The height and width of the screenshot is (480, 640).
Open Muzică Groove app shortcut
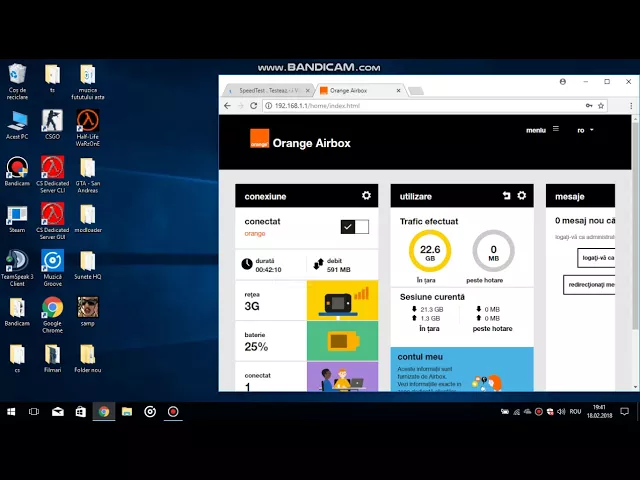pyautogui.click(x=52, y=268)
